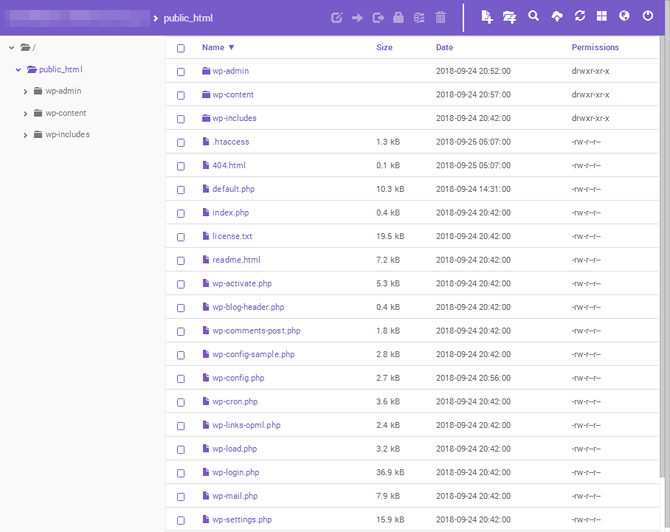Click the file icon next to 404.html

coord(206,165)
